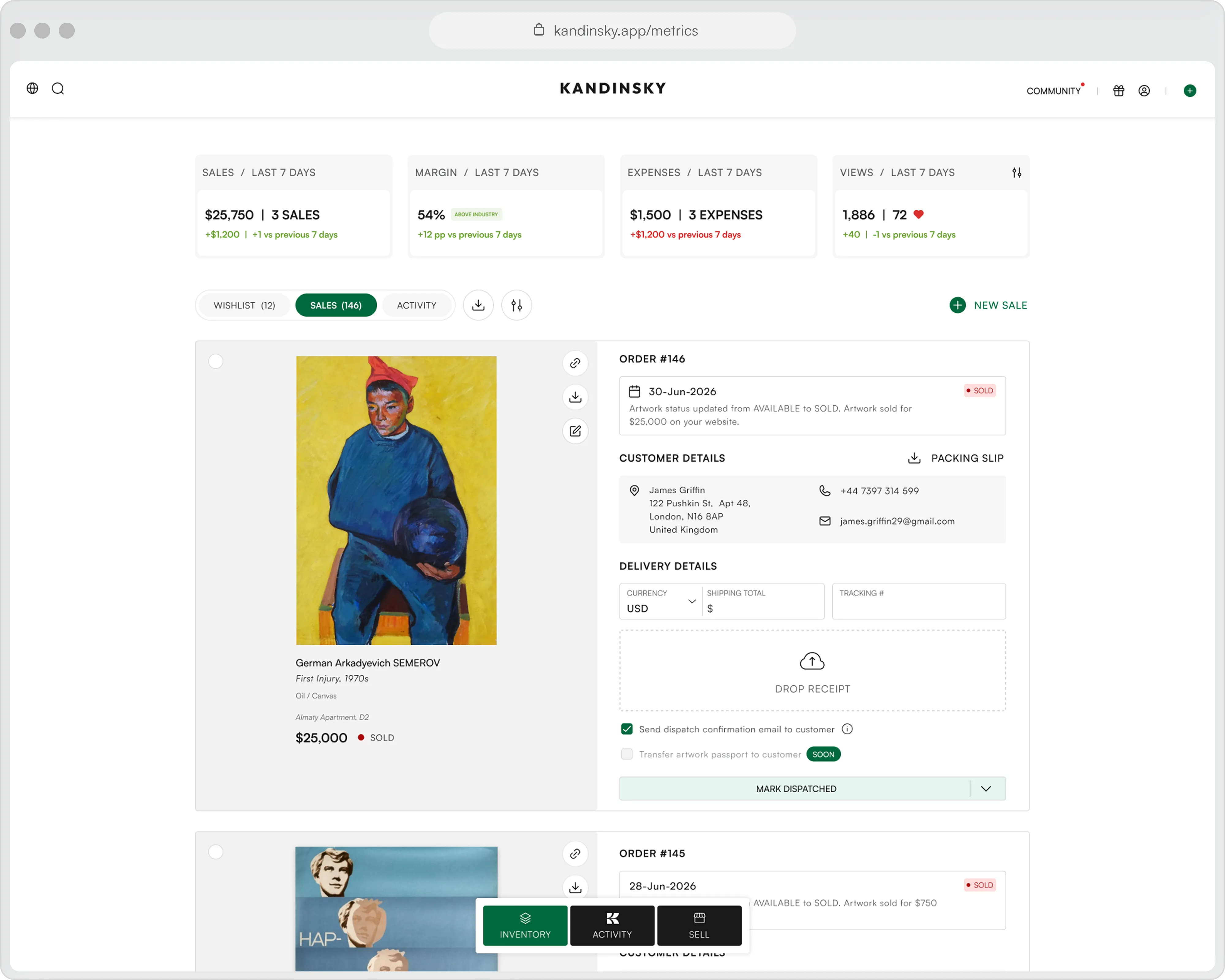Click the New Sale plus icon
Screen dimensions: 1225x980
957,305
